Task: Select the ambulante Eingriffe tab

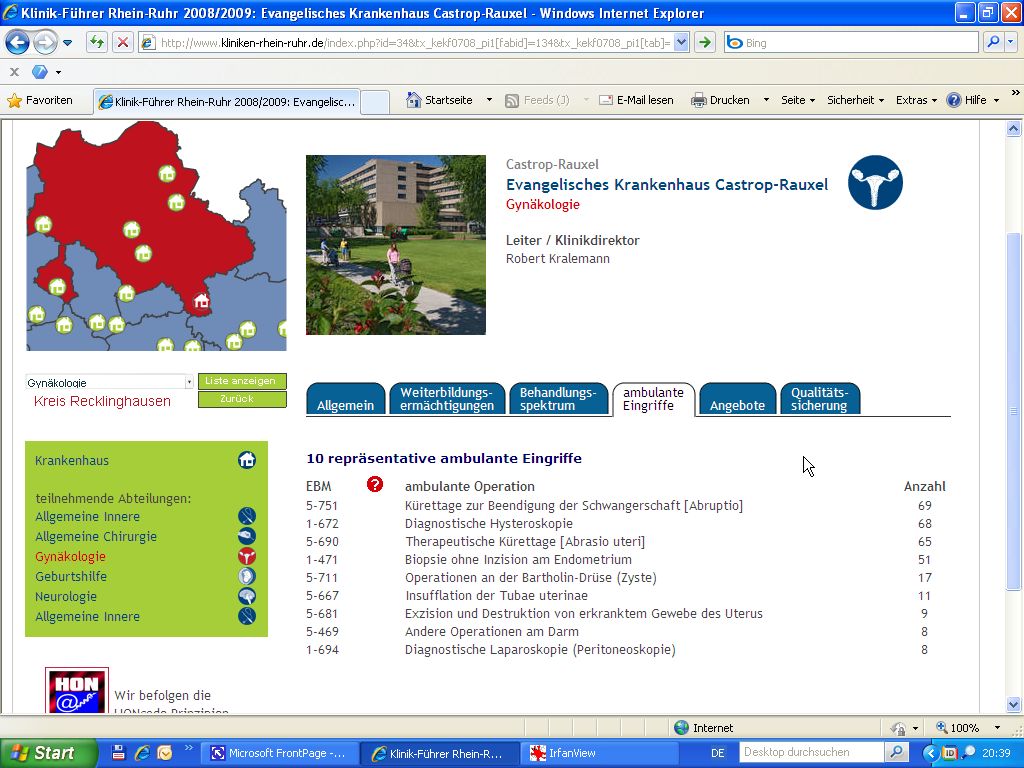Action: click(x=653, y=399)
